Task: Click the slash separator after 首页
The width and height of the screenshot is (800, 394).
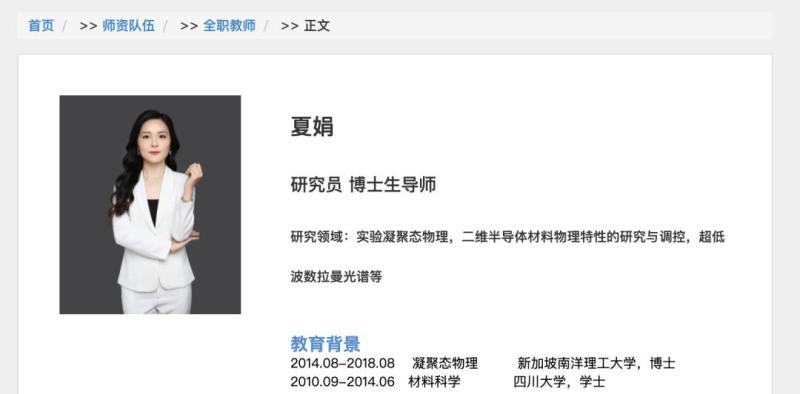Action: (65, 26)
